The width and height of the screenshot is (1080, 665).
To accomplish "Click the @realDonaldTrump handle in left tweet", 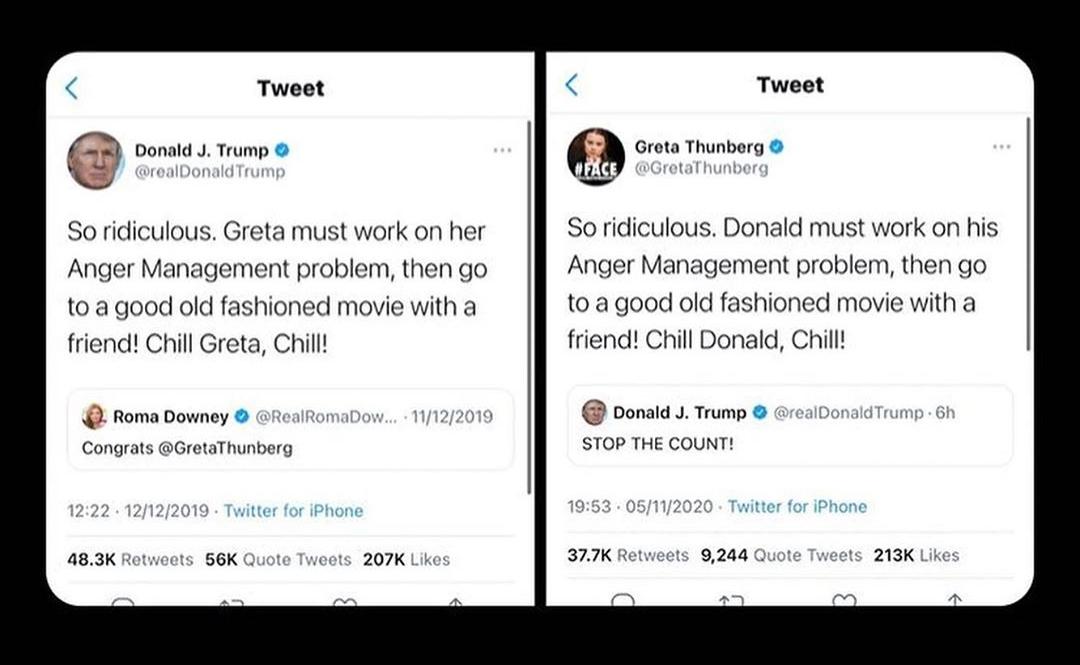I will (210, 172).
